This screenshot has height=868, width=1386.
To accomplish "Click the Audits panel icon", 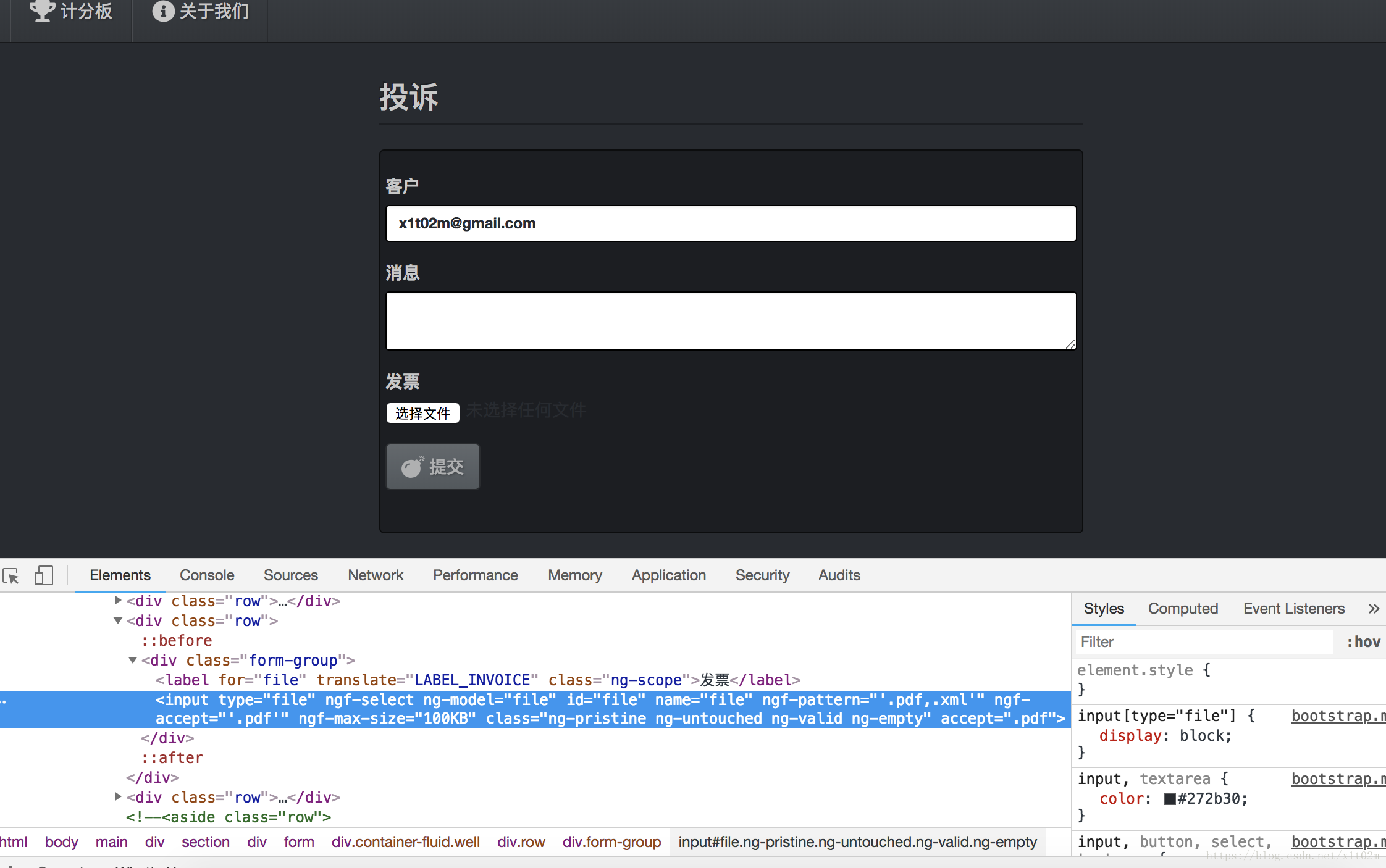I will [x=837, y=574].
